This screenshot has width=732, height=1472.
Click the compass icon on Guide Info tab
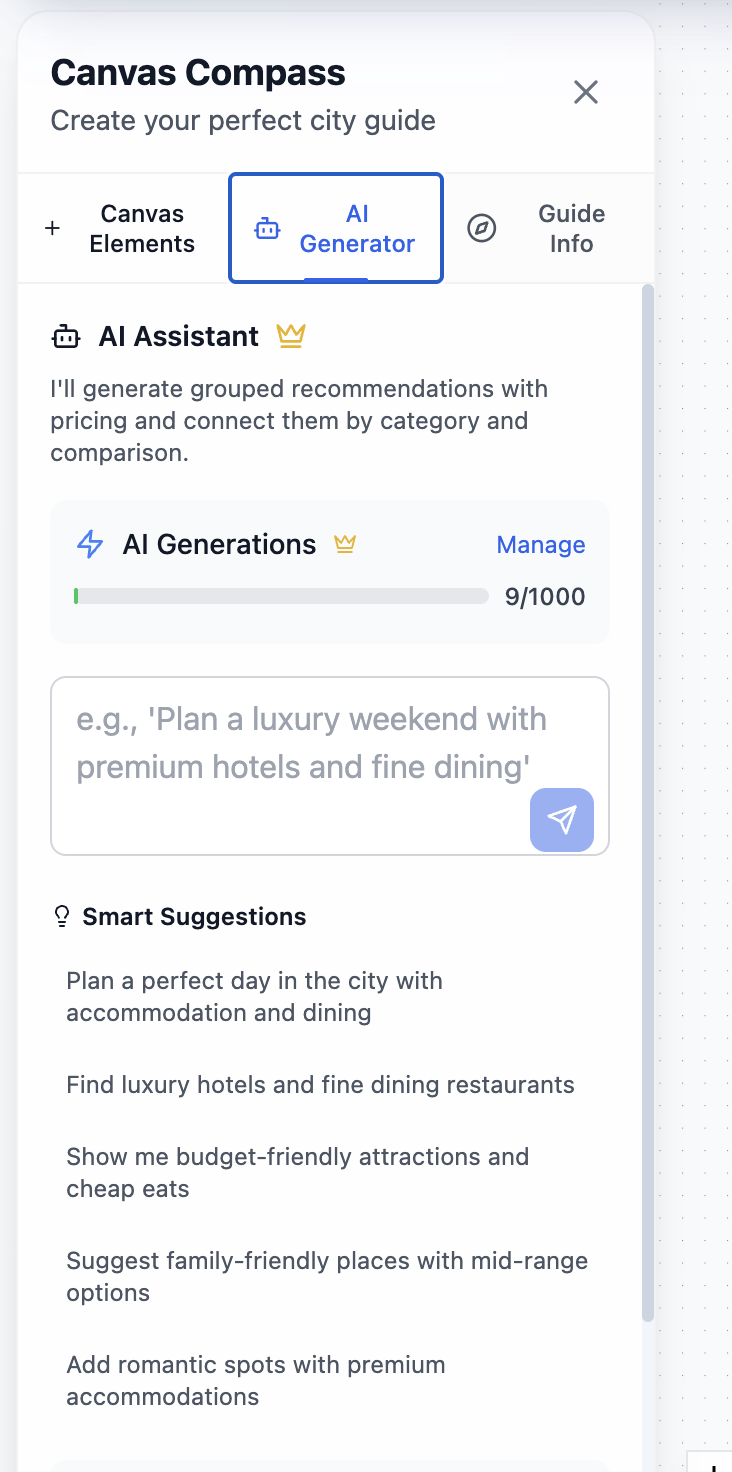click(x=482, y=229)
